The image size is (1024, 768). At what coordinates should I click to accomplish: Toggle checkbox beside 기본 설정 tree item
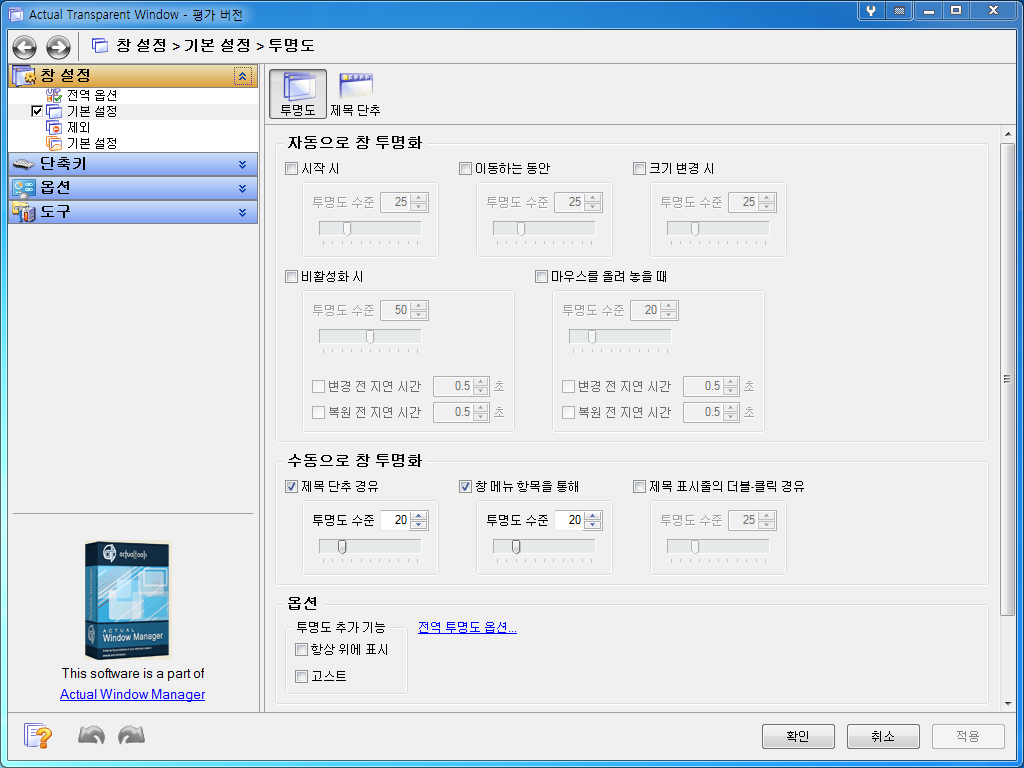(37, 111)
